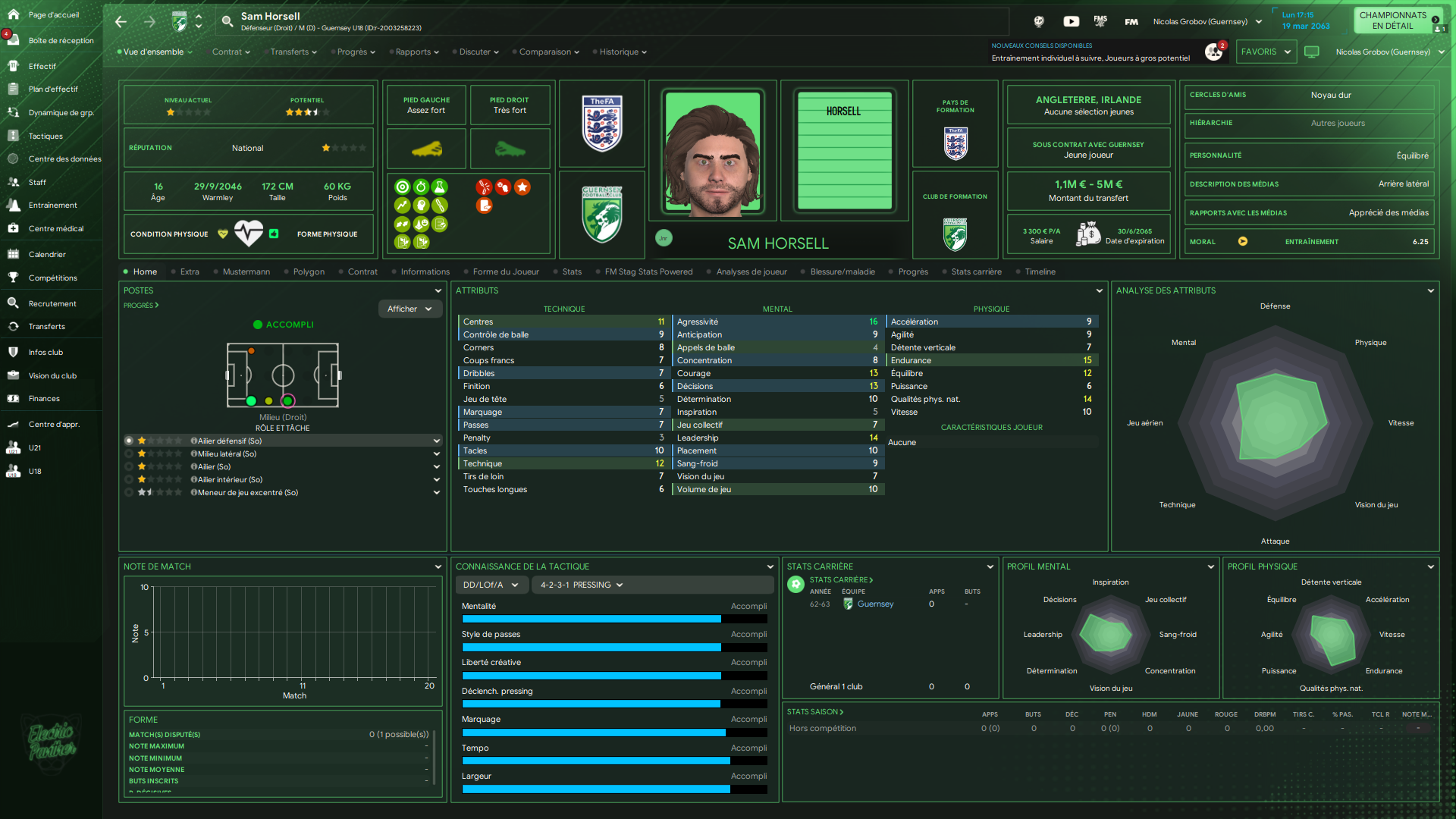Click the Championnats en détail button
This screenshot has height=819, width=1456.
[1392, 20]
